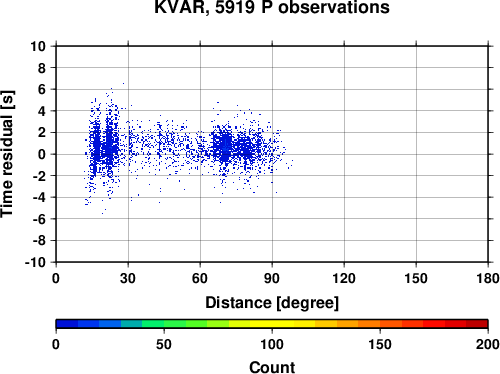
Task: Click the colorbar tick label '100'
Action: click(272, 344)
